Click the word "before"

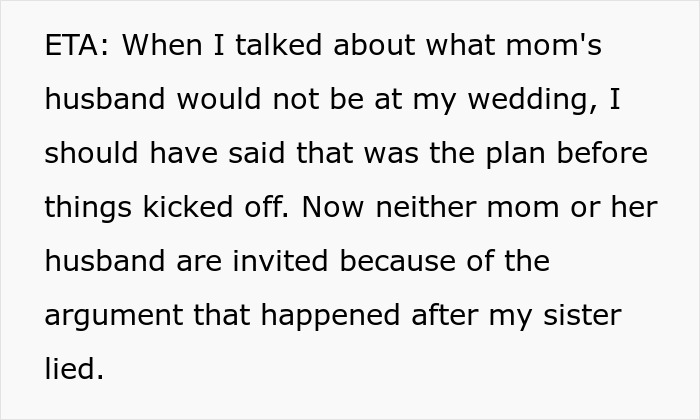coord(602,154)
